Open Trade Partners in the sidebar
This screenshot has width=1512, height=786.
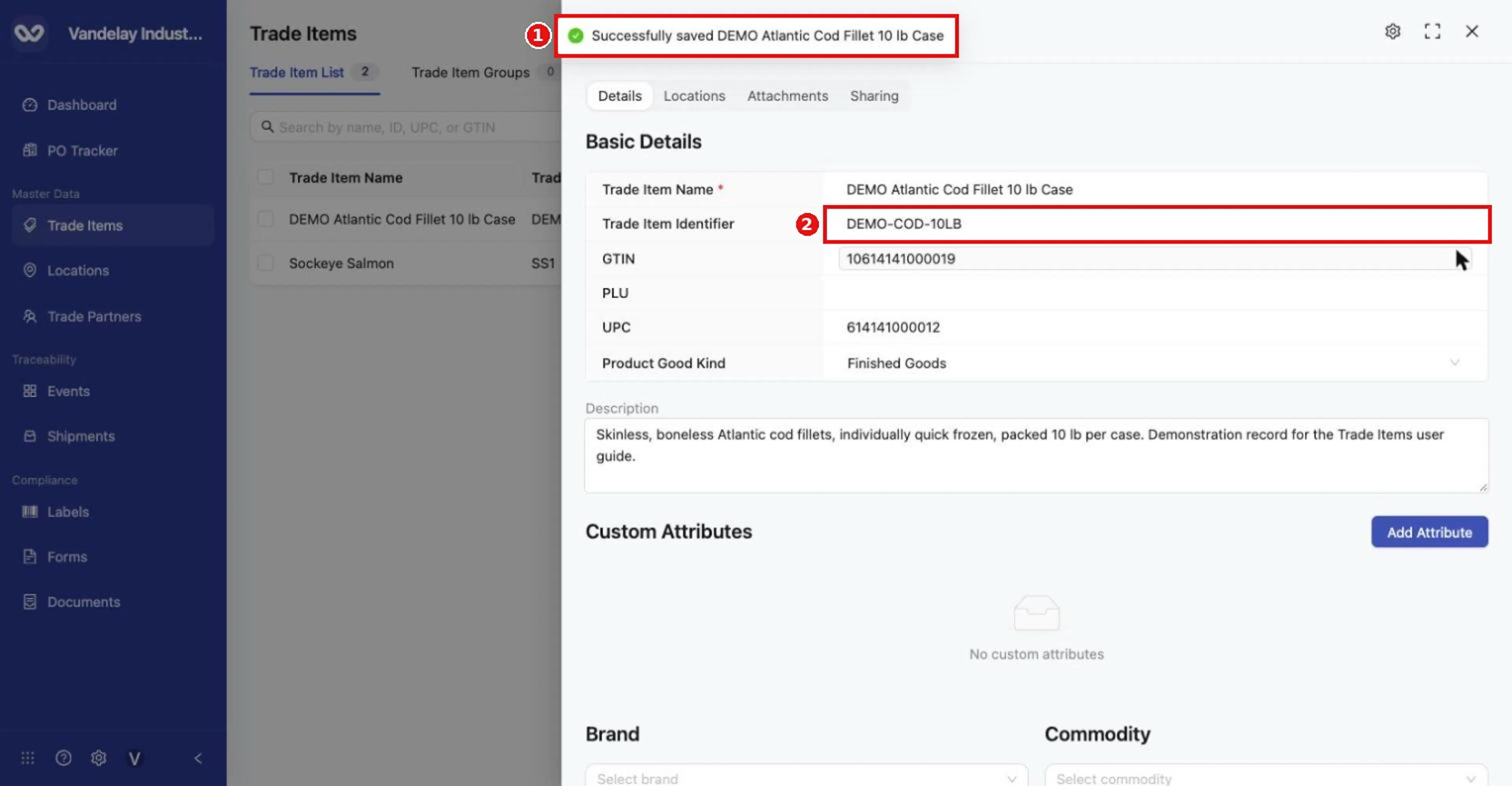pos(94,316)
